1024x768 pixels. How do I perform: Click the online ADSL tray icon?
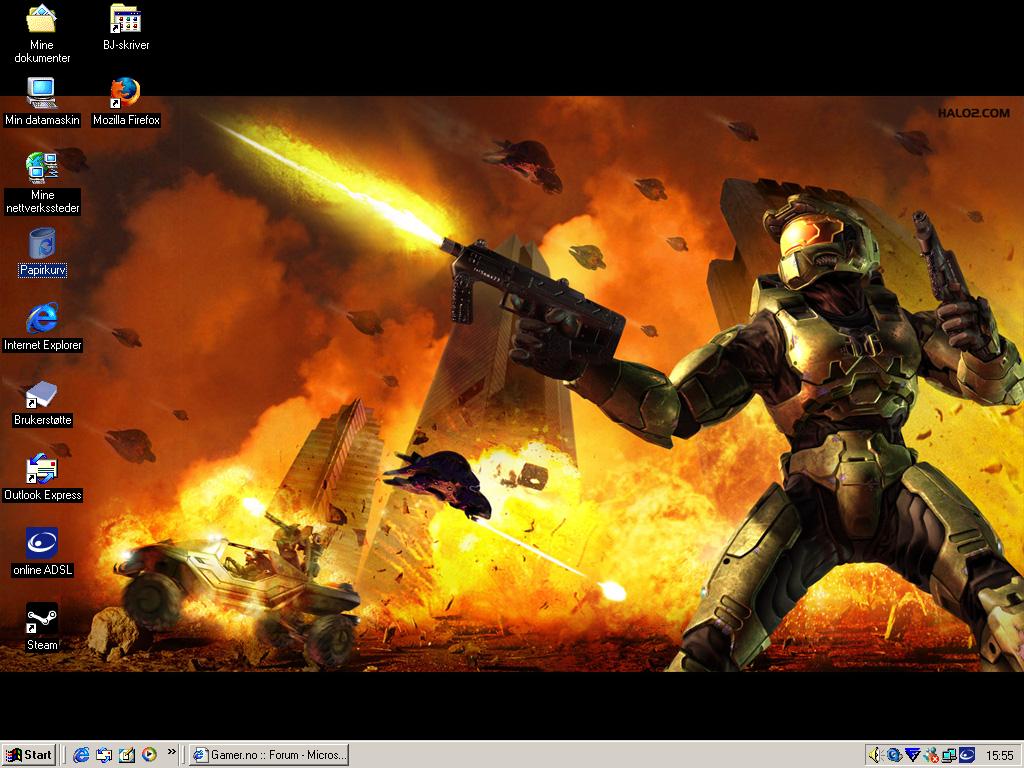coord(967,755)
